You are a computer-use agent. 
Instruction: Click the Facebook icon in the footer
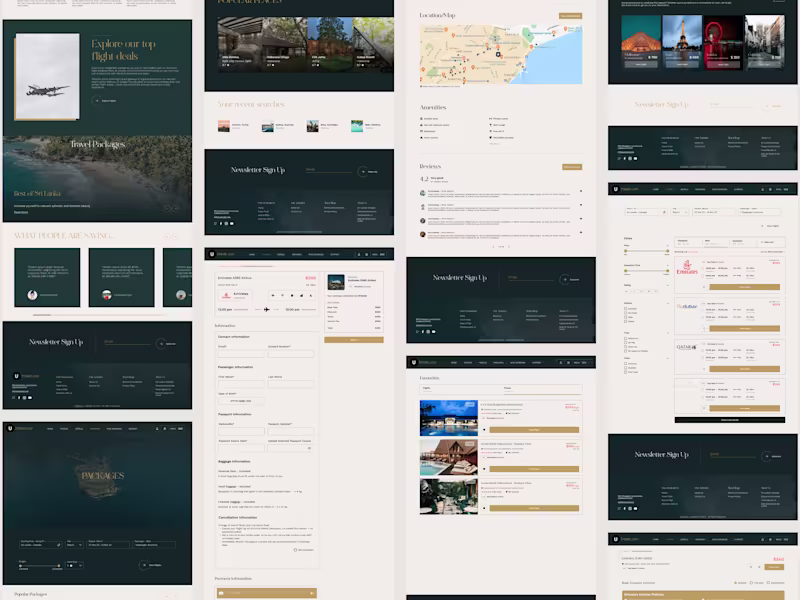18,398
